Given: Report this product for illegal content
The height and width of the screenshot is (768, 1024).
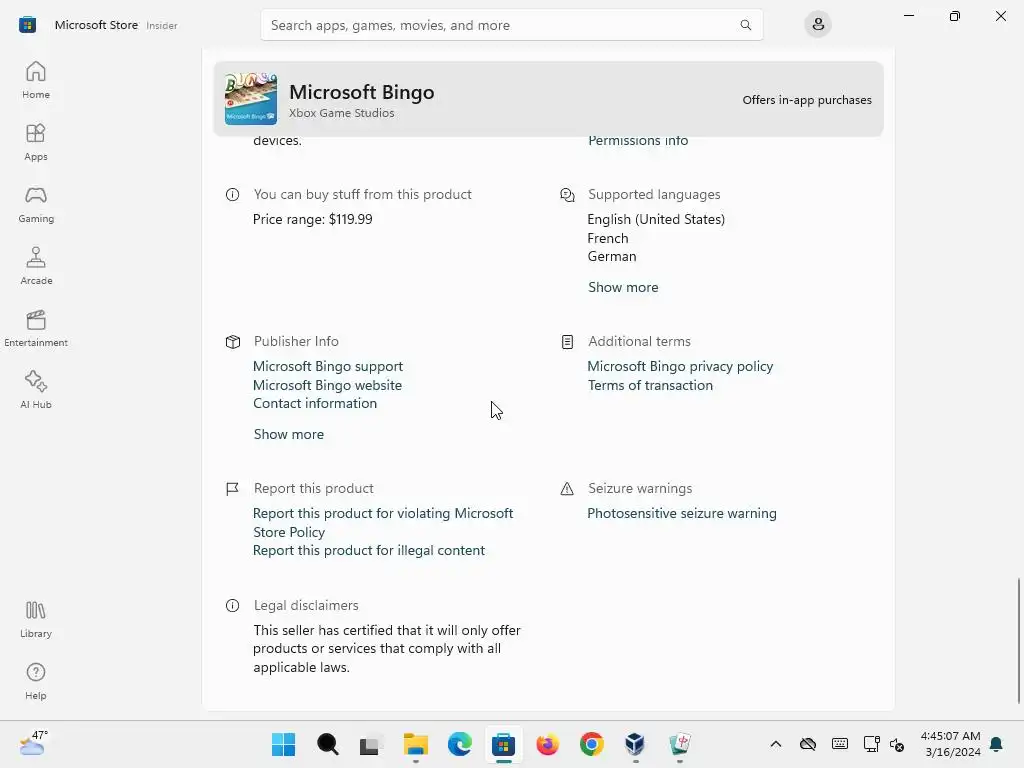Looking at the screenshot, I should [369, 551].
